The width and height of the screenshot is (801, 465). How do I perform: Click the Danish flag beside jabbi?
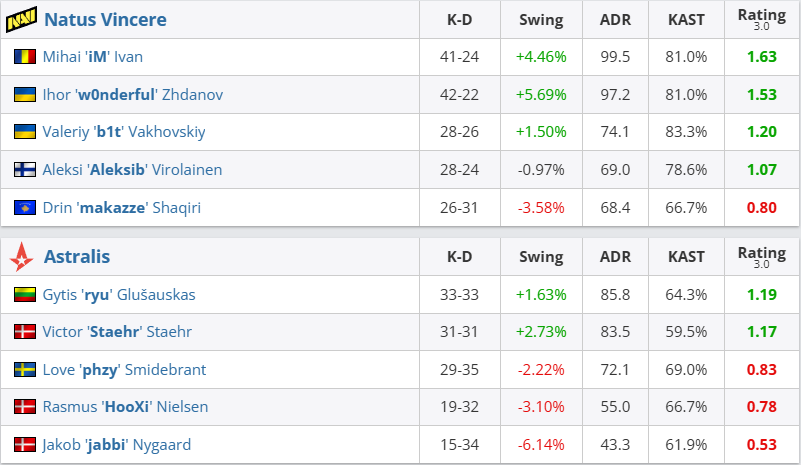[25, 445]
